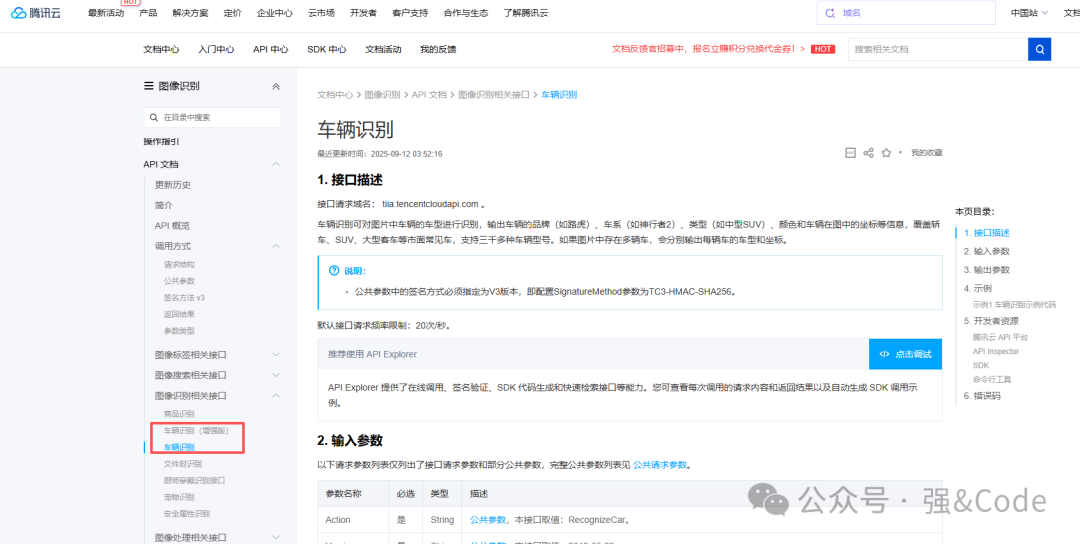
Task: Open 操作指引 in the sidebar
Action: point(161,141)
